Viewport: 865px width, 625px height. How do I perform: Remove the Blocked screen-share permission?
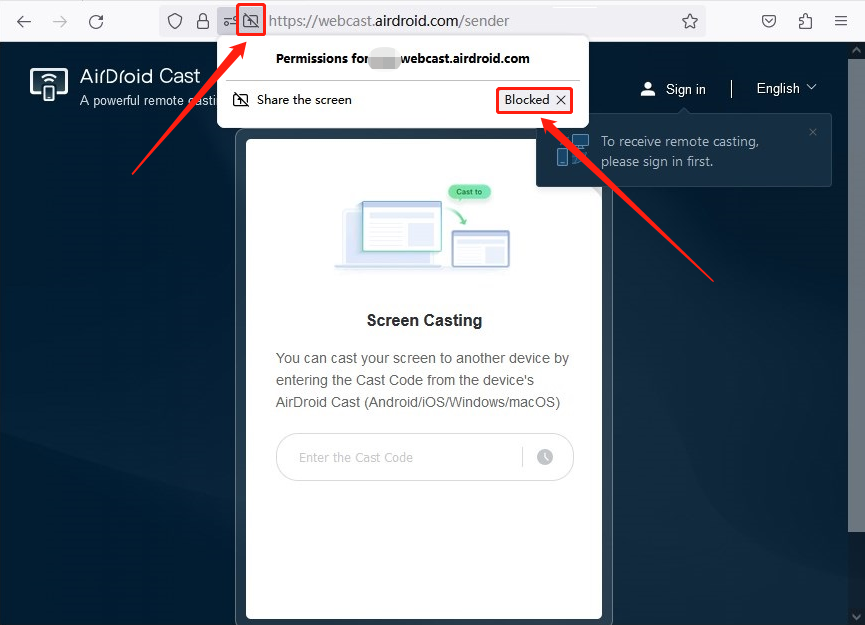[x=560, y=100]
